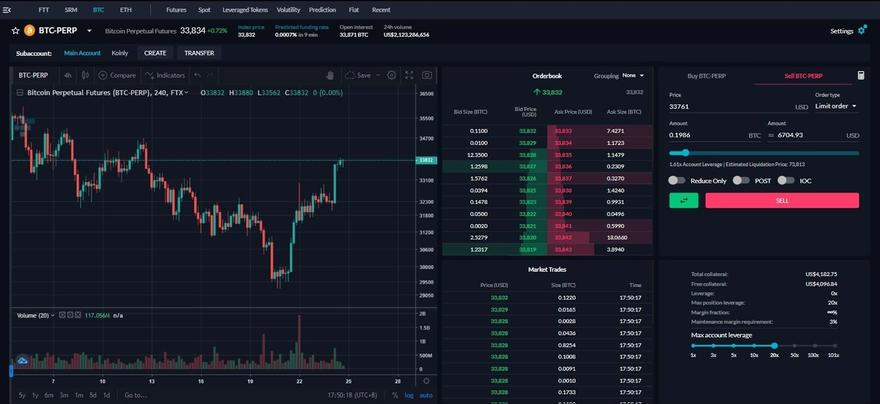880x404 pixels.
Task: Select the Main Account subaccount
Action: [x=82, y=53]
